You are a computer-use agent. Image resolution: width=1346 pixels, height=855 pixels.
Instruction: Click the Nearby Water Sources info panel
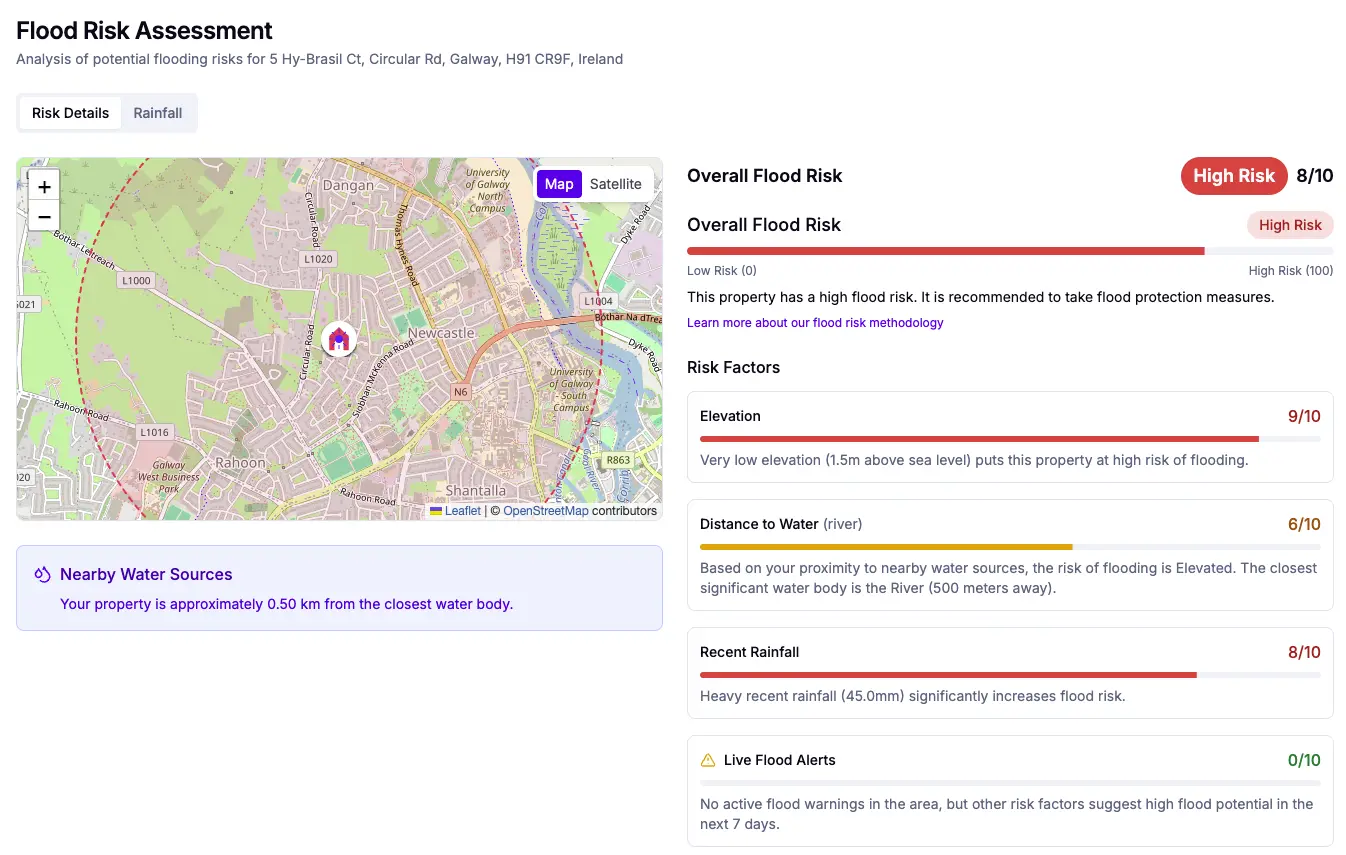[x=339, y=585]
